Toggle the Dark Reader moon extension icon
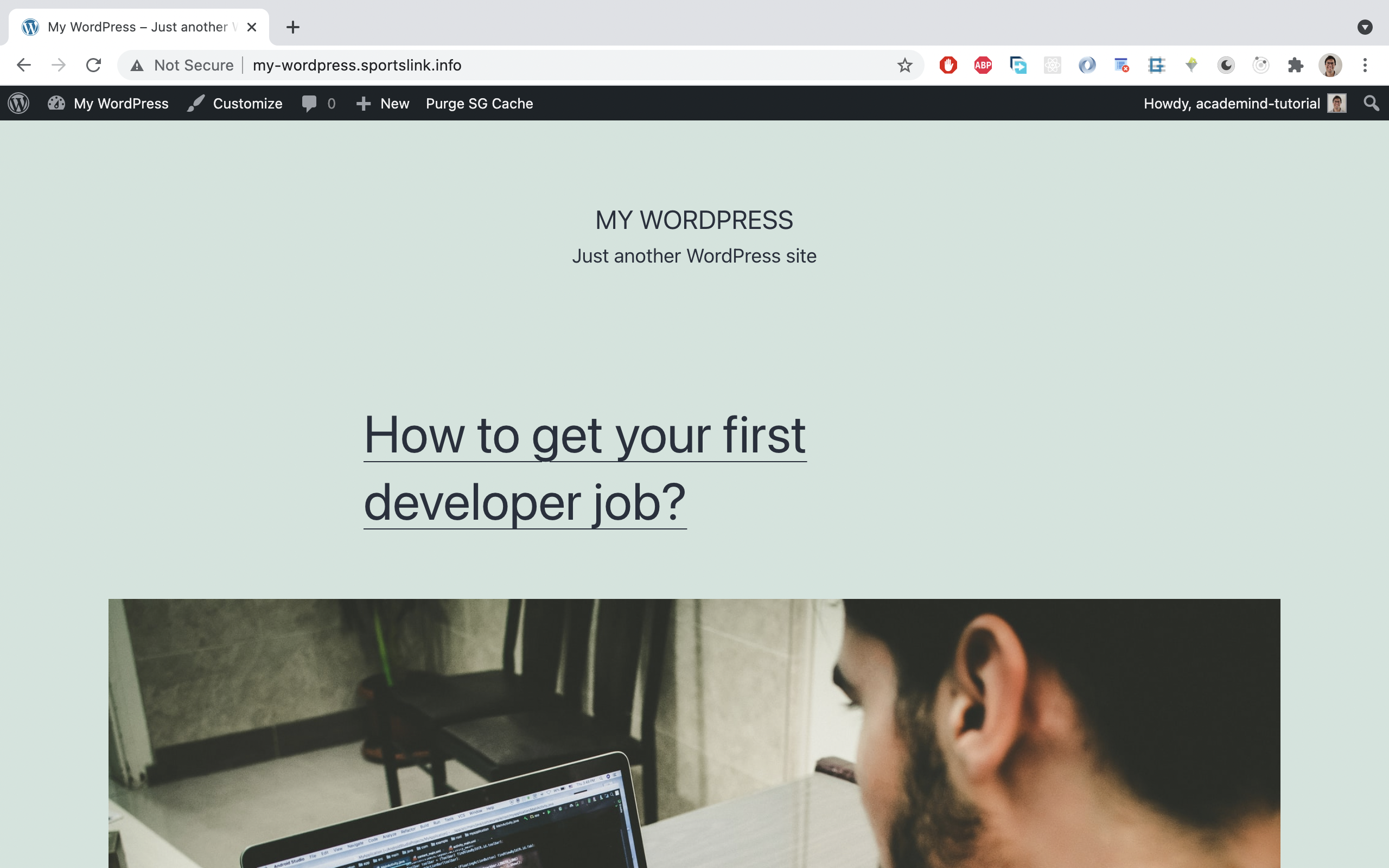This screenshot has width=1389, height=868. coord(1225,65)
